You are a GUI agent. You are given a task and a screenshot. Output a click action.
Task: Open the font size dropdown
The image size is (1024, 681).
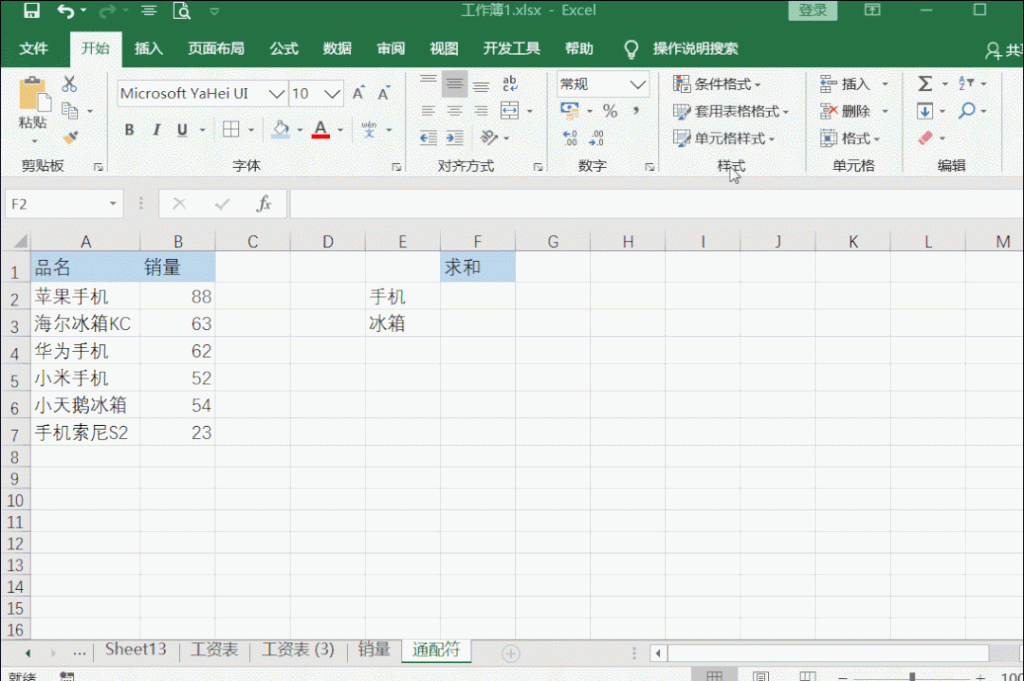point(332,94)
